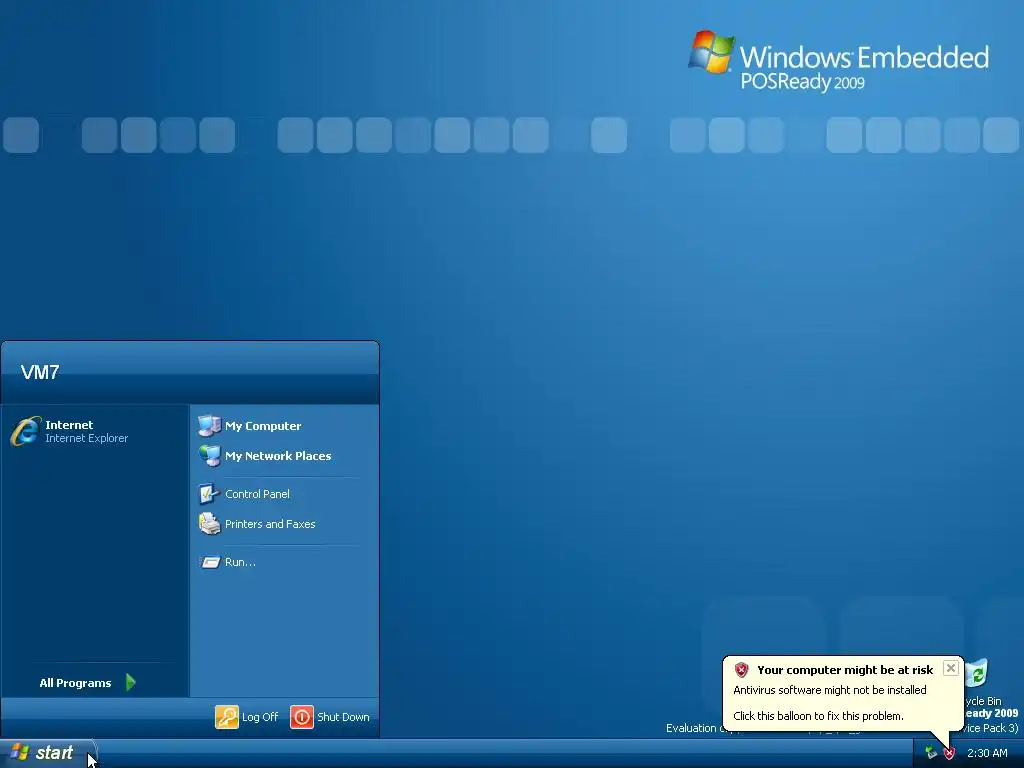Click 'Your computer might be at risk' title
Viewport: 1024px width, 768px height.
845,669
